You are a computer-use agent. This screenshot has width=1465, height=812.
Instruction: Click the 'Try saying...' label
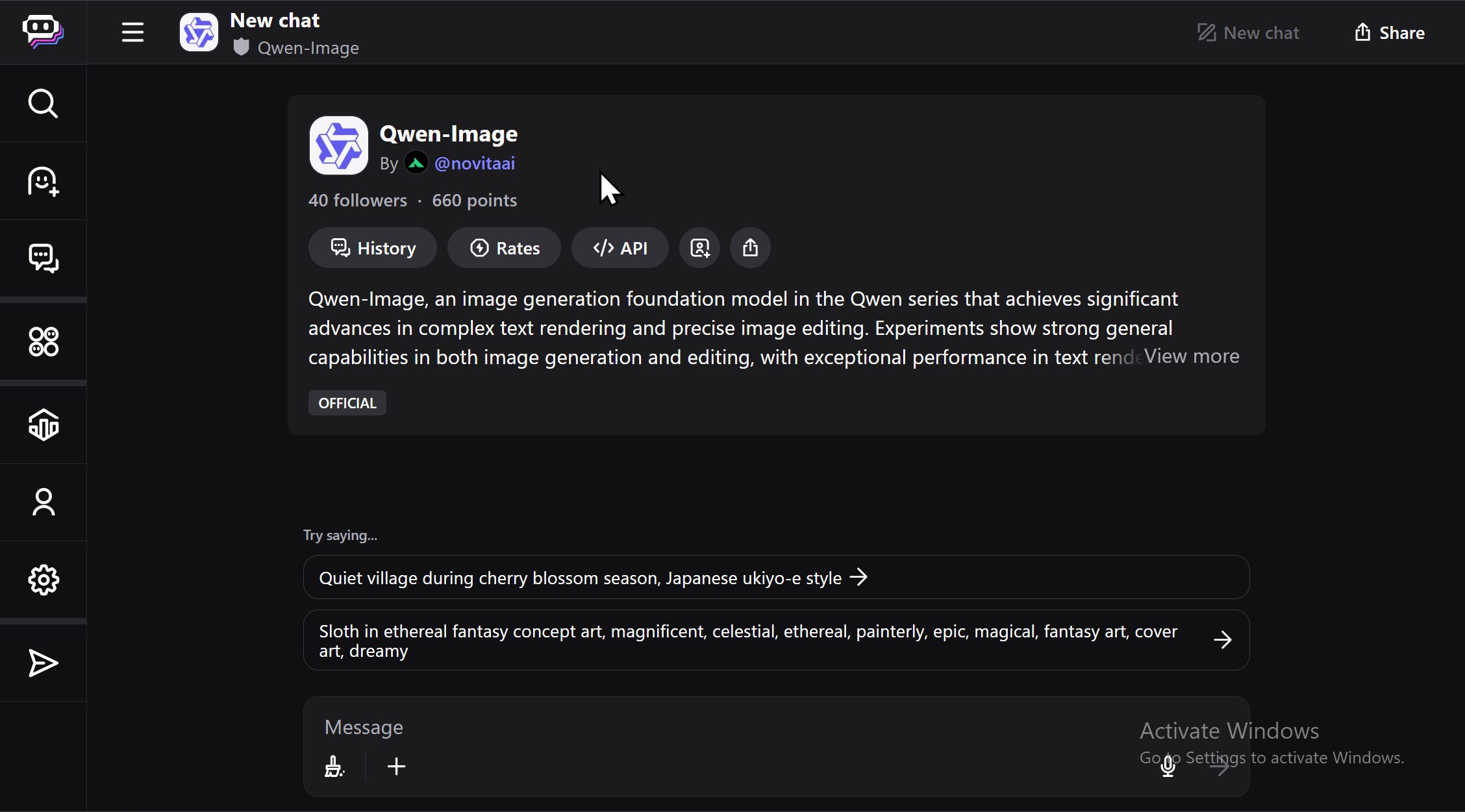340,535
